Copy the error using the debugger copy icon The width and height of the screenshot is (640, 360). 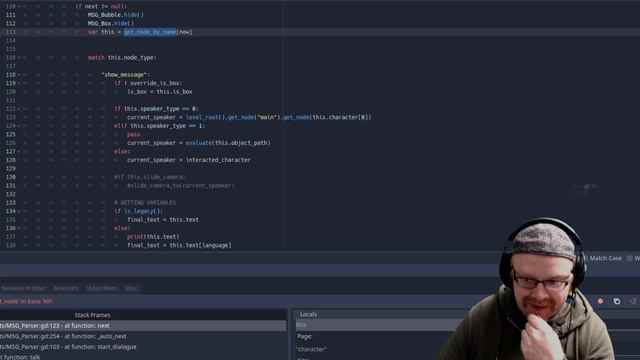pyautogui.click(x=617, y=301)
